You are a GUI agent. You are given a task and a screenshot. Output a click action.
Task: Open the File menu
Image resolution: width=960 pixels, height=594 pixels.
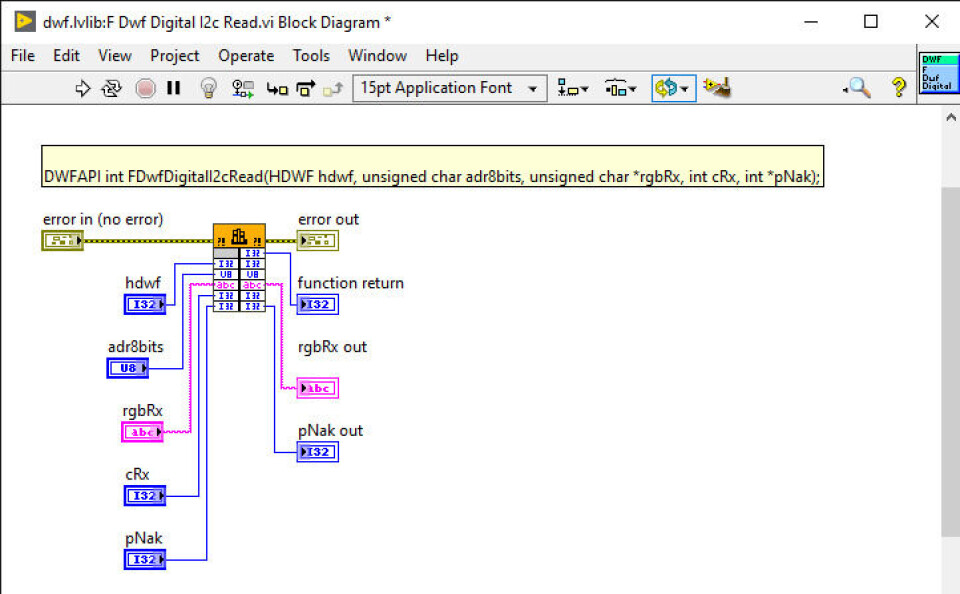click(x=23, y=56)
